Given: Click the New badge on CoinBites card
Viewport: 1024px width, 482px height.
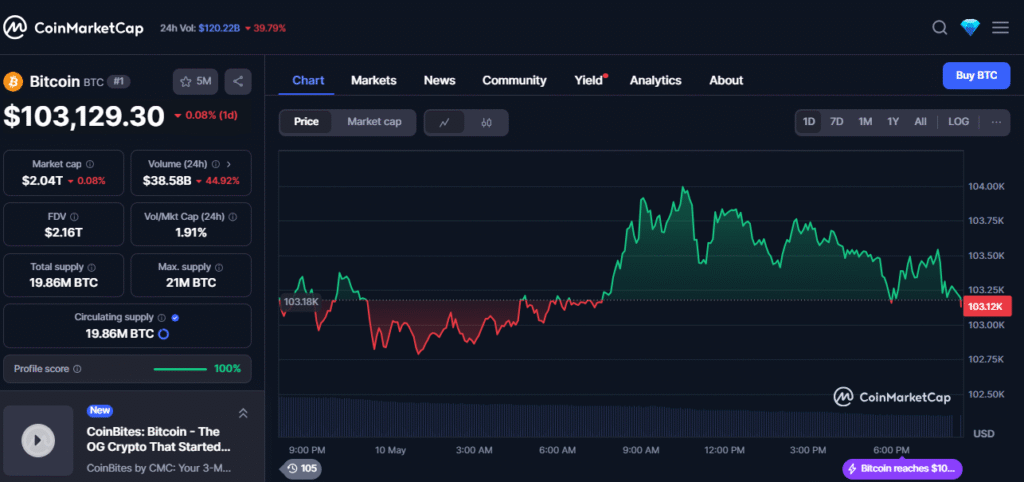Looking at the screenshot, I should 99,411.
